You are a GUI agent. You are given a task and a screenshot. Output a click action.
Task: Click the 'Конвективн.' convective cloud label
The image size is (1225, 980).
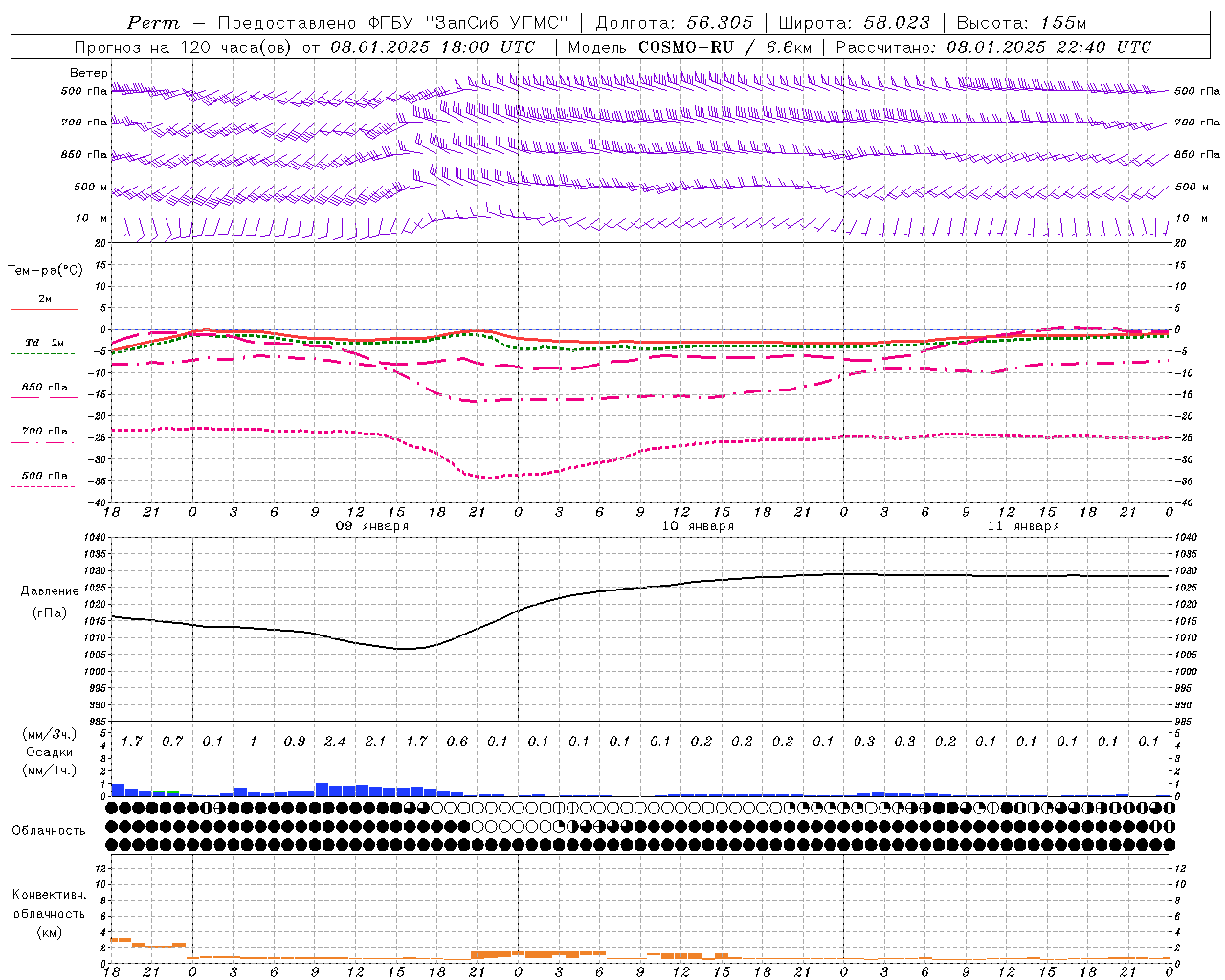tap(49, 895)
